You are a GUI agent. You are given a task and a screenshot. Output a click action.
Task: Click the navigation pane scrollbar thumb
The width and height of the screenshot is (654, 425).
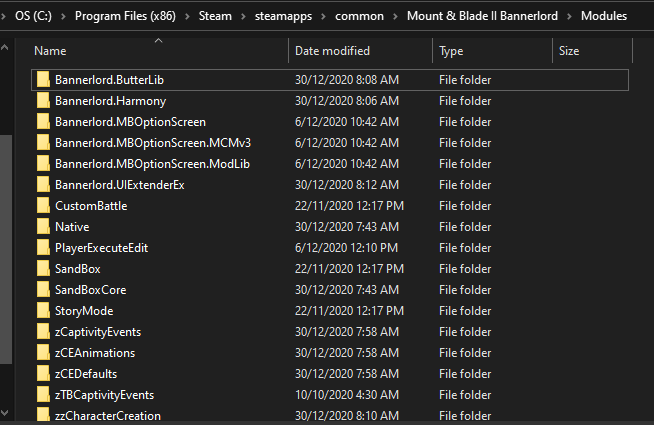[x=5, y=249]
